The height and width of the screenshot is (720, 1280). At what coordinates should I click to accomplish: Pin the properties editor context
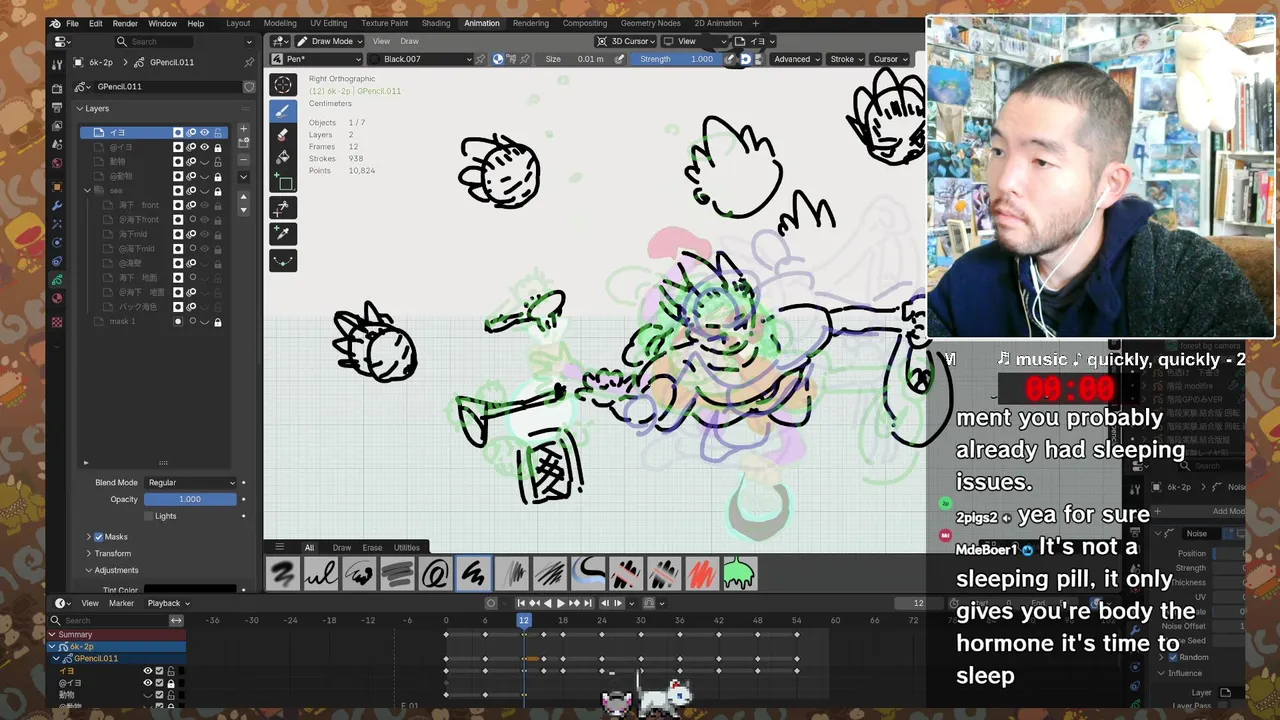point(249,62)
